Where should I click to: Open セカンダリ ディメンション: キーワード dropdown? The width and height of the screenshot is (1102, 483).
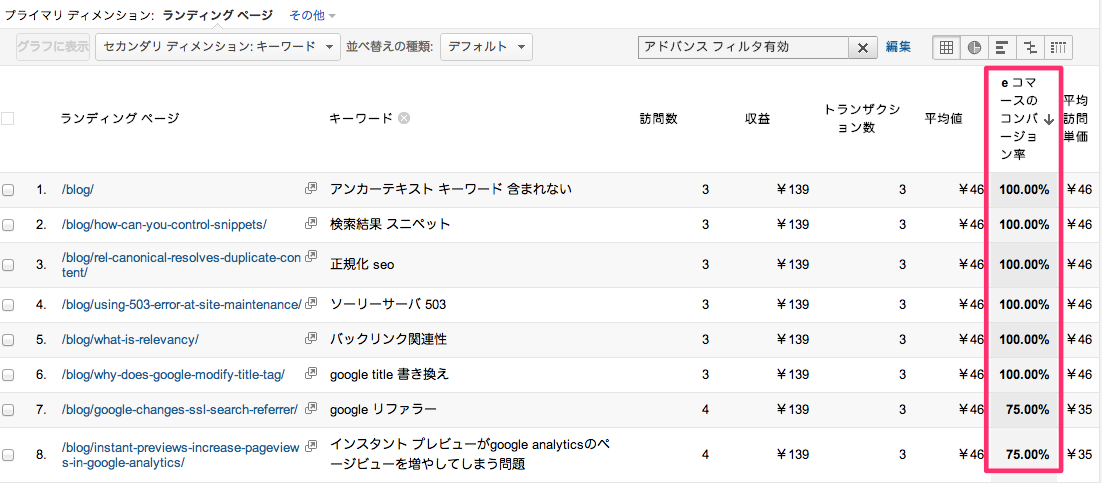tap(218, 47)
